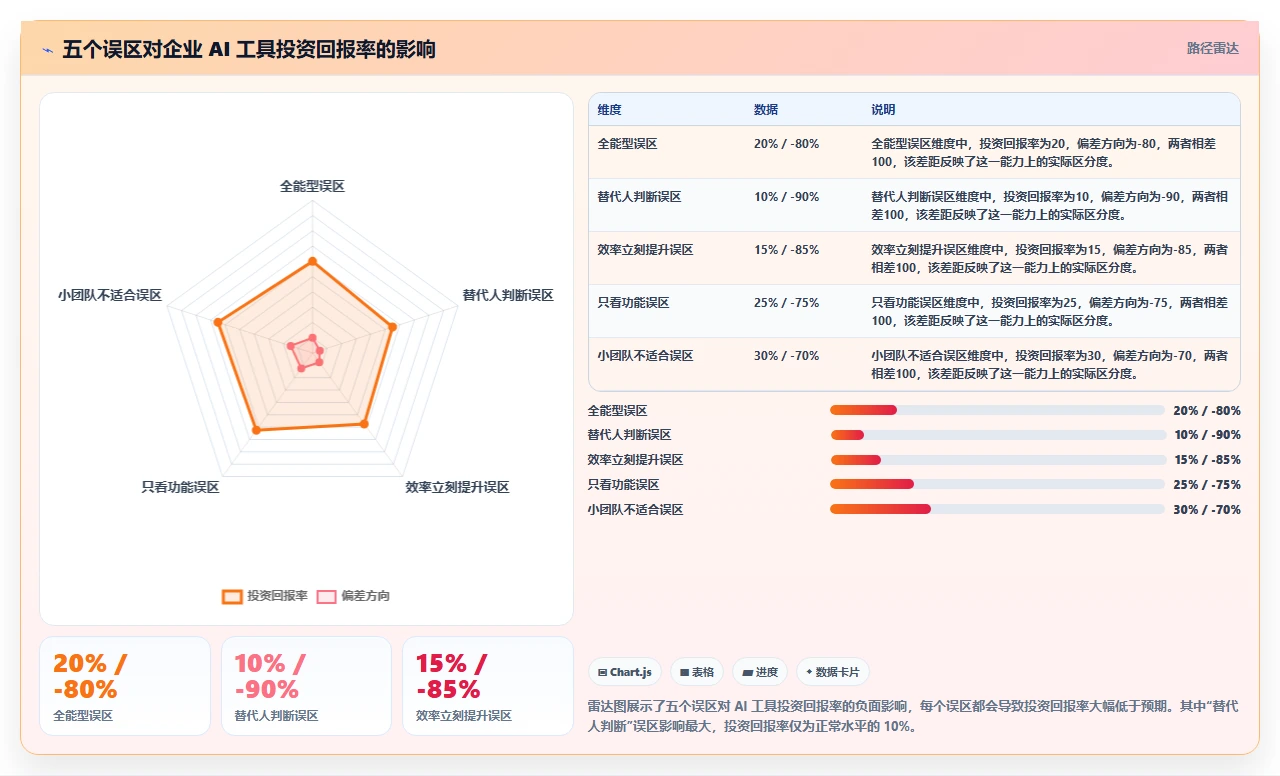The height and width of the screenshot is (776, 1280).
Task: Click the 替代人判断误区 radar axis label
Action: click(508, 295)
